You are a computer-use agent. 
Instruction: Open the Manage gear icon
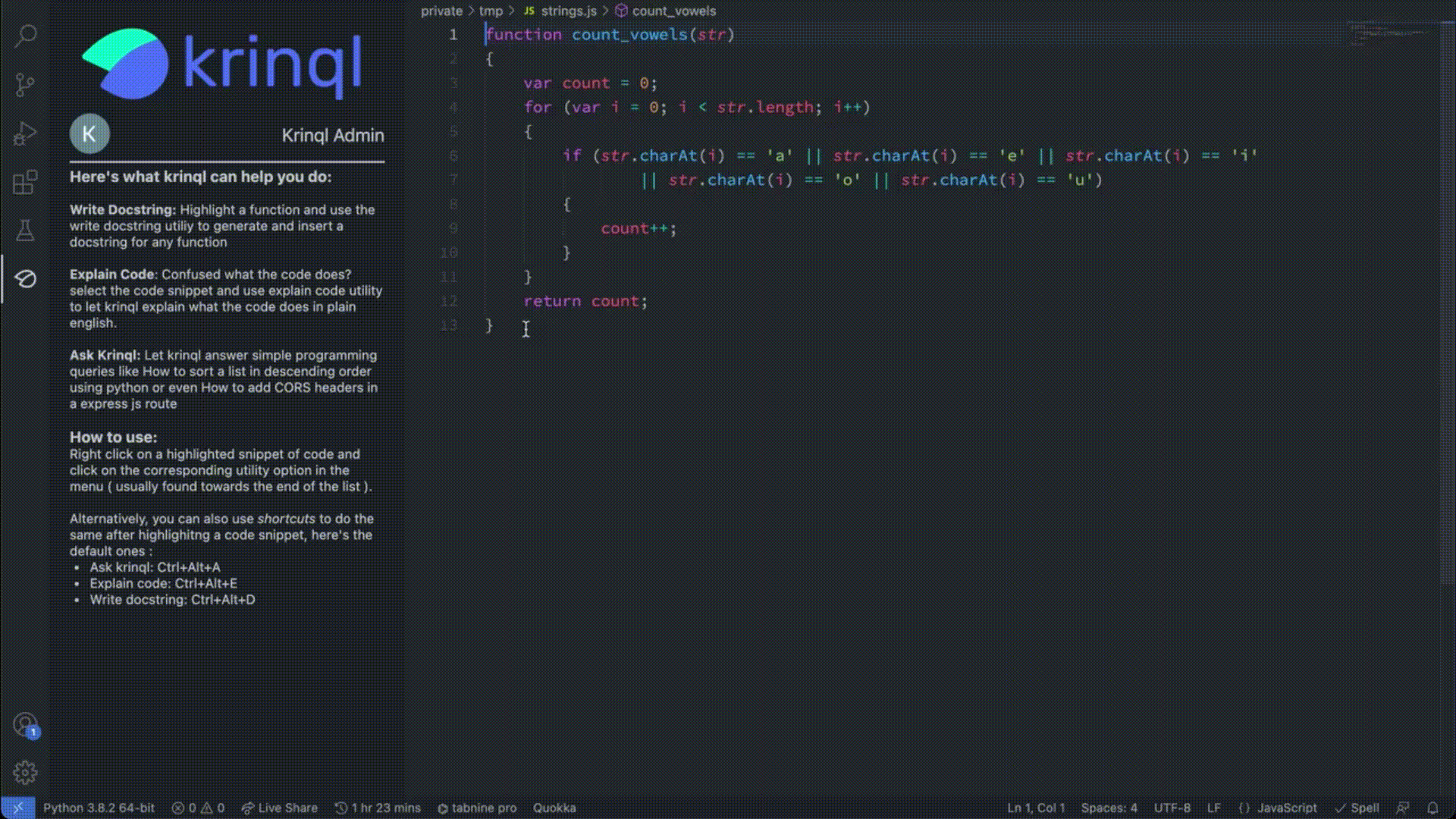25,773
